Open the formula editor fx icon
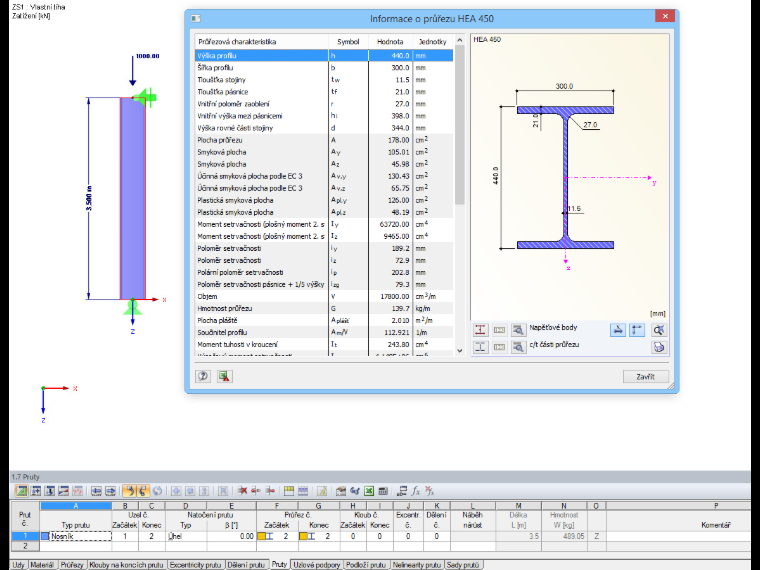The height and width of the screenshot is (570, 760). coord(415,491)
